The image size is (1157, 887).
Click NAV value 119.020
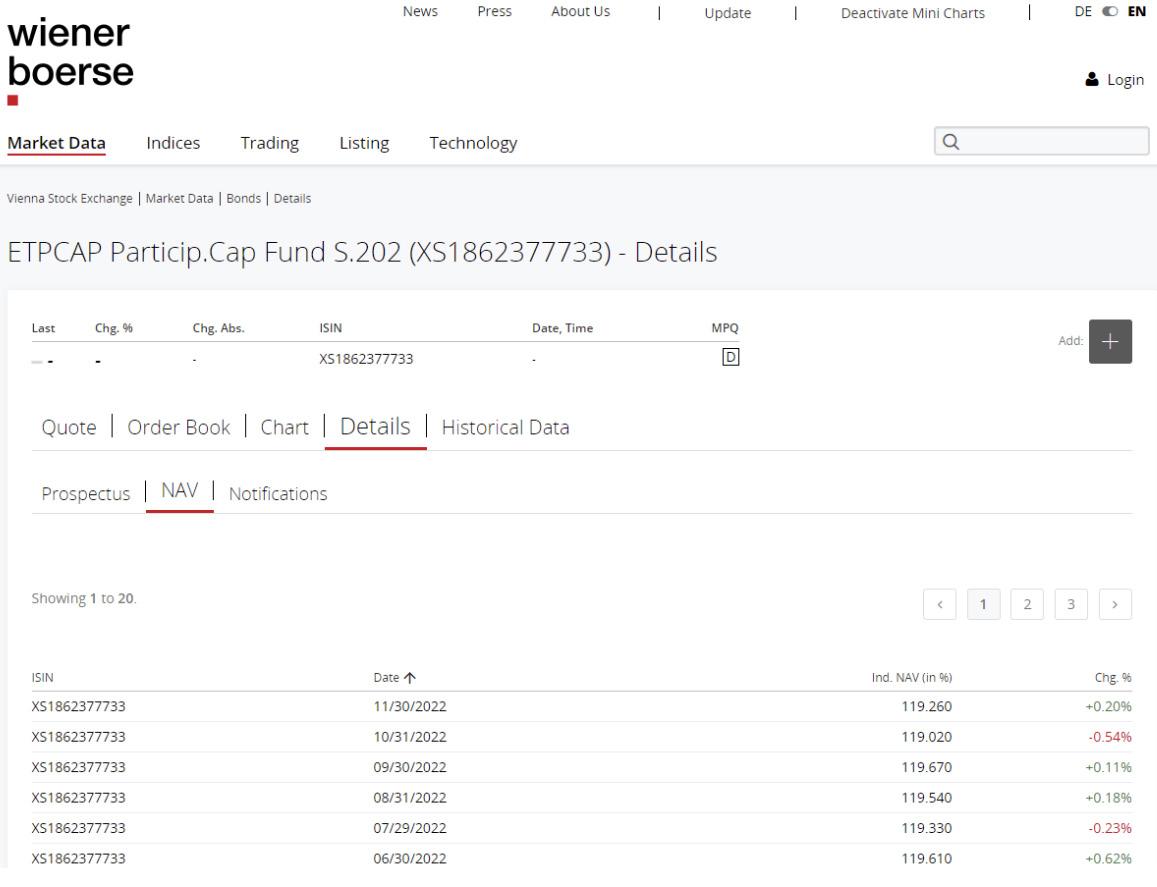pos(927,736)
